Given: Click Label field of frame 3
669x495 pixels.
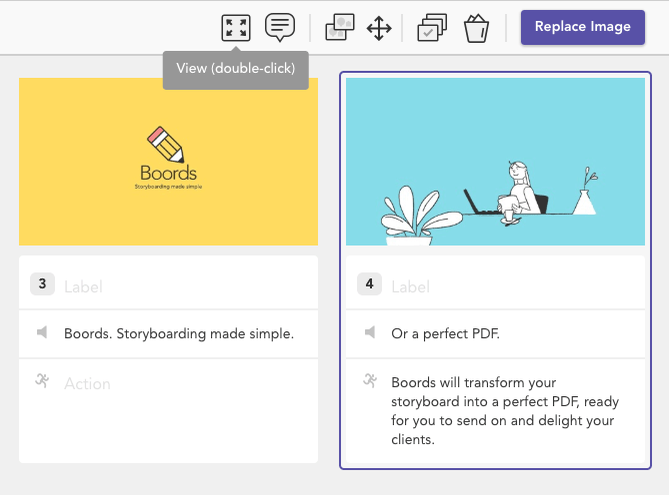Looking at the screenshot, I should (x=190, y=286).
